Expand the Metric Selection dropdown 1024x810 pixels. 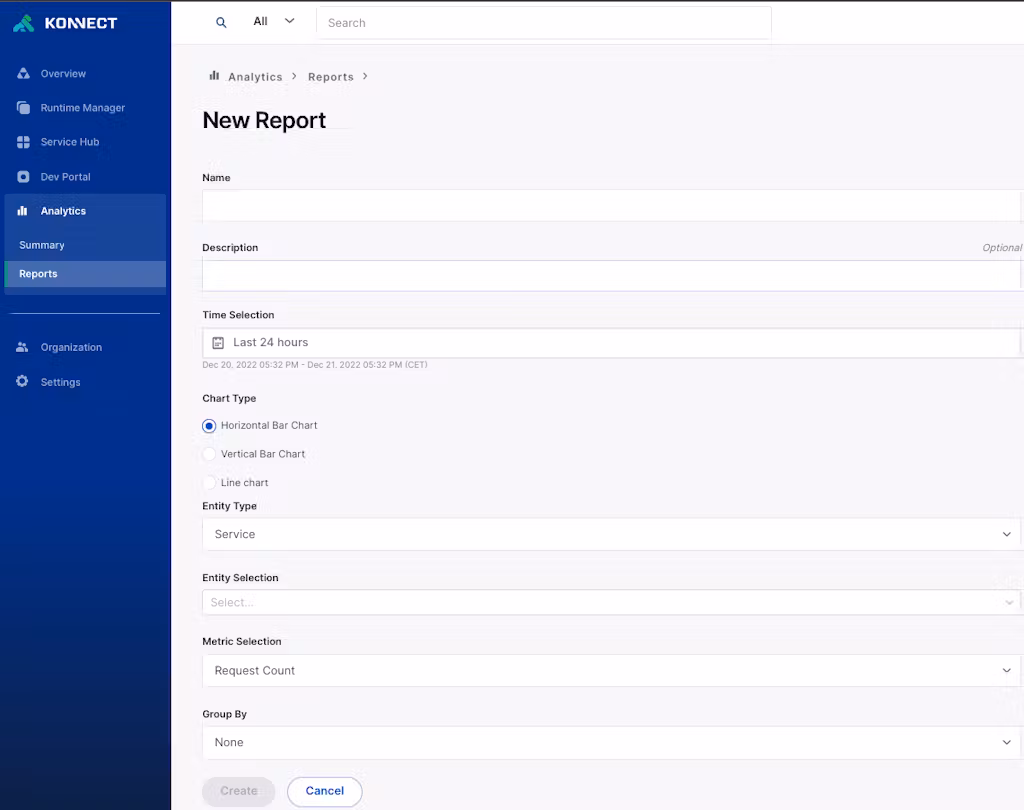[x=611, y=671]
